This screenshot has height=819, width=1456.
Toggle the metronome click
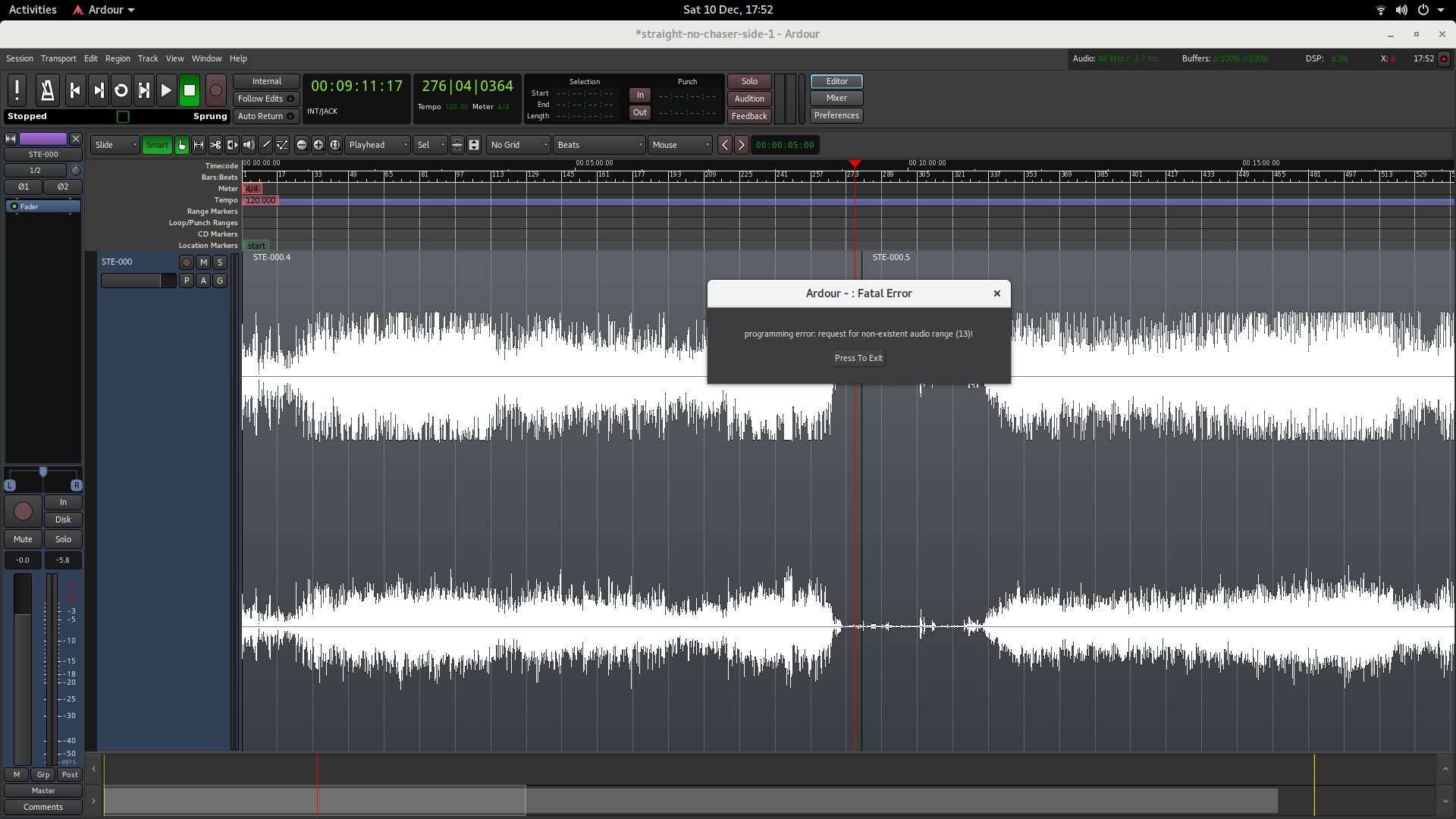(47, 90)
